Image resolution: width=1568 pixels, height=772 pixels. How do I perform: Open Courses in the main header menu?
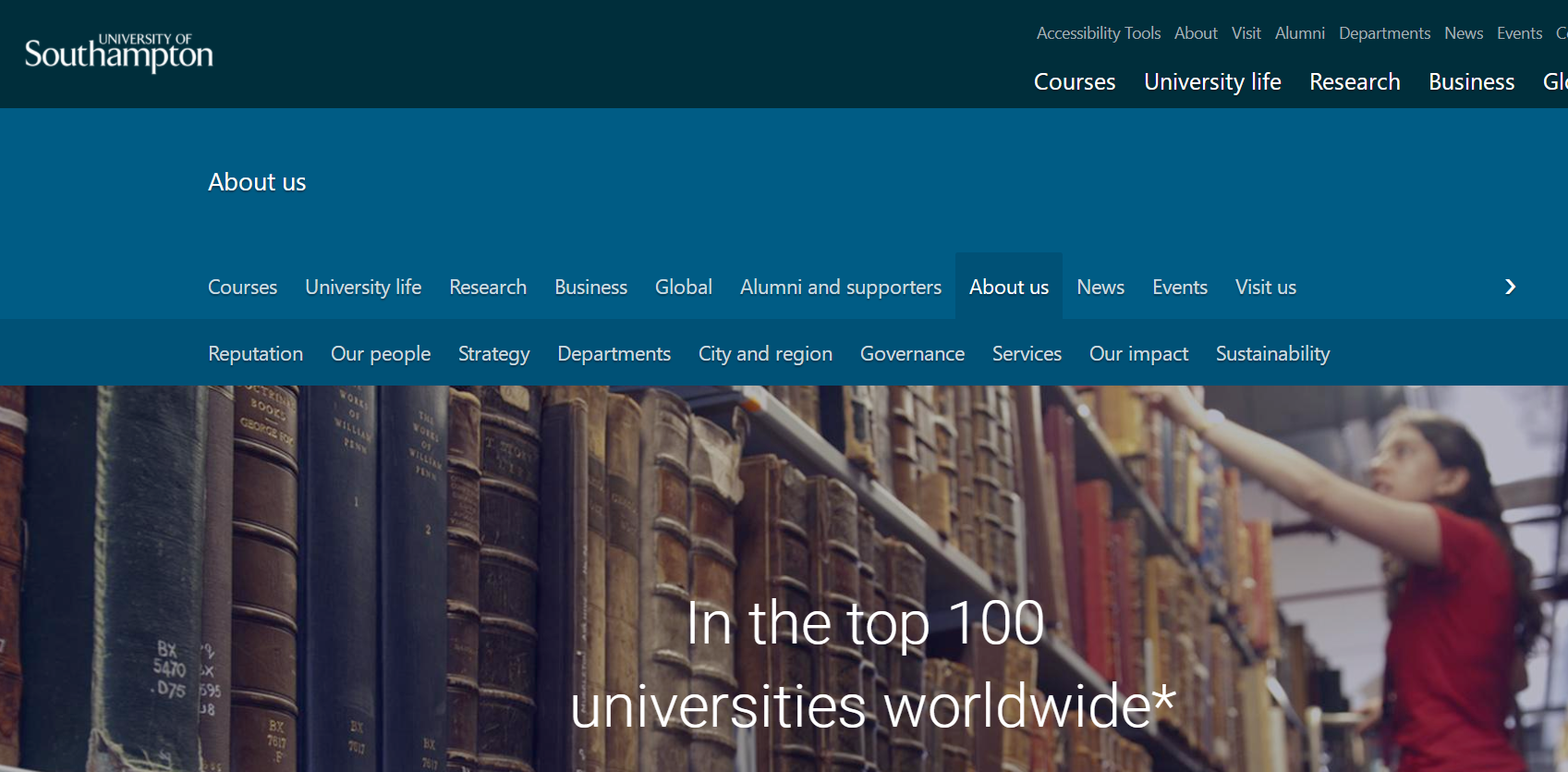1074,82
